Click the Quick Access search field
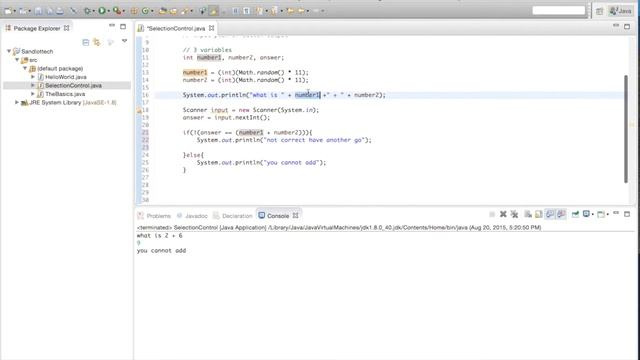This screenshot has width=640, height=360. (x=558, y=11)
